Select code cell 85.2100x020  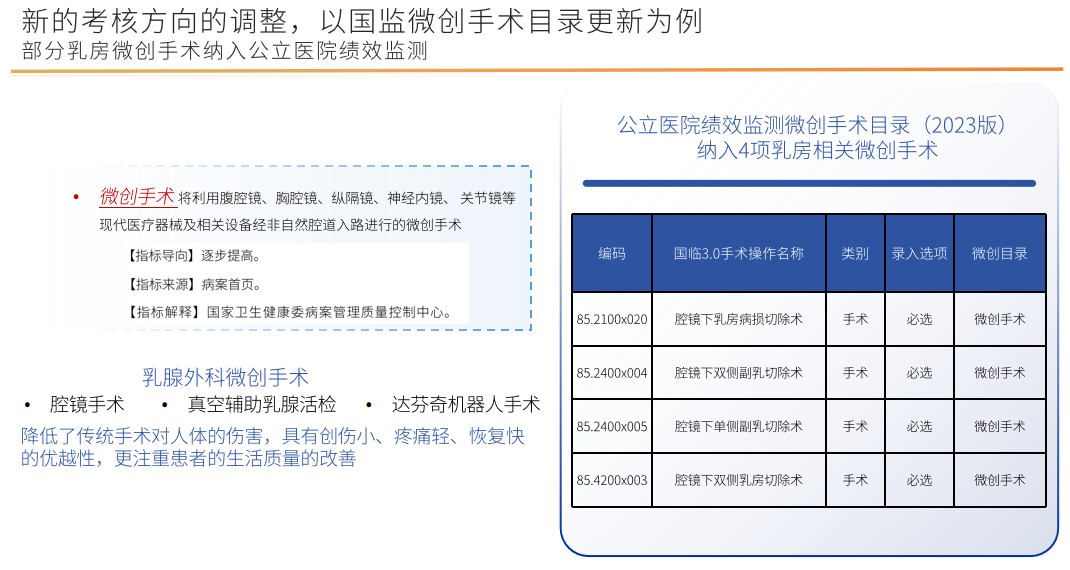point(612,319)
